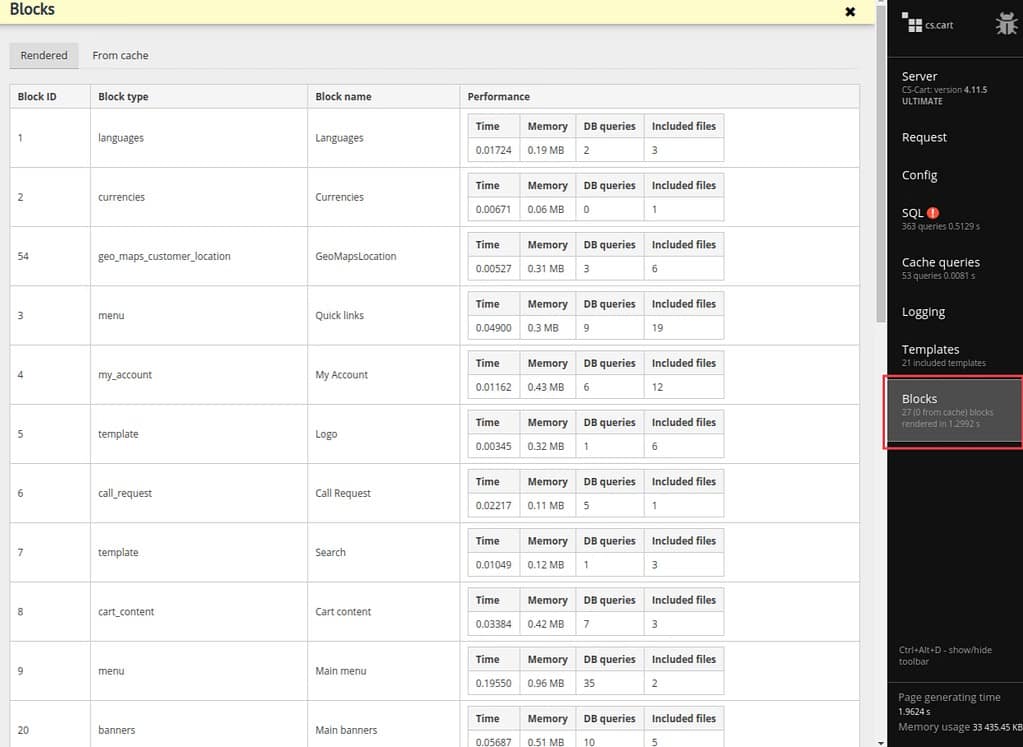Click the 0.03384 time value

pos(493,624)
